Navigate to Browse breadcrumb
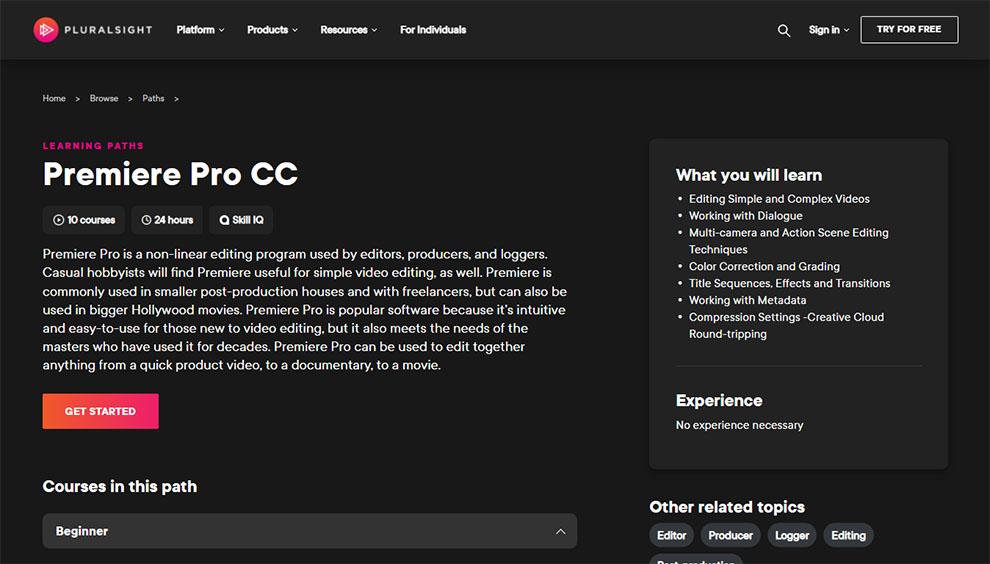This screenshot has height=564, width=990. (x=104, y=99)
